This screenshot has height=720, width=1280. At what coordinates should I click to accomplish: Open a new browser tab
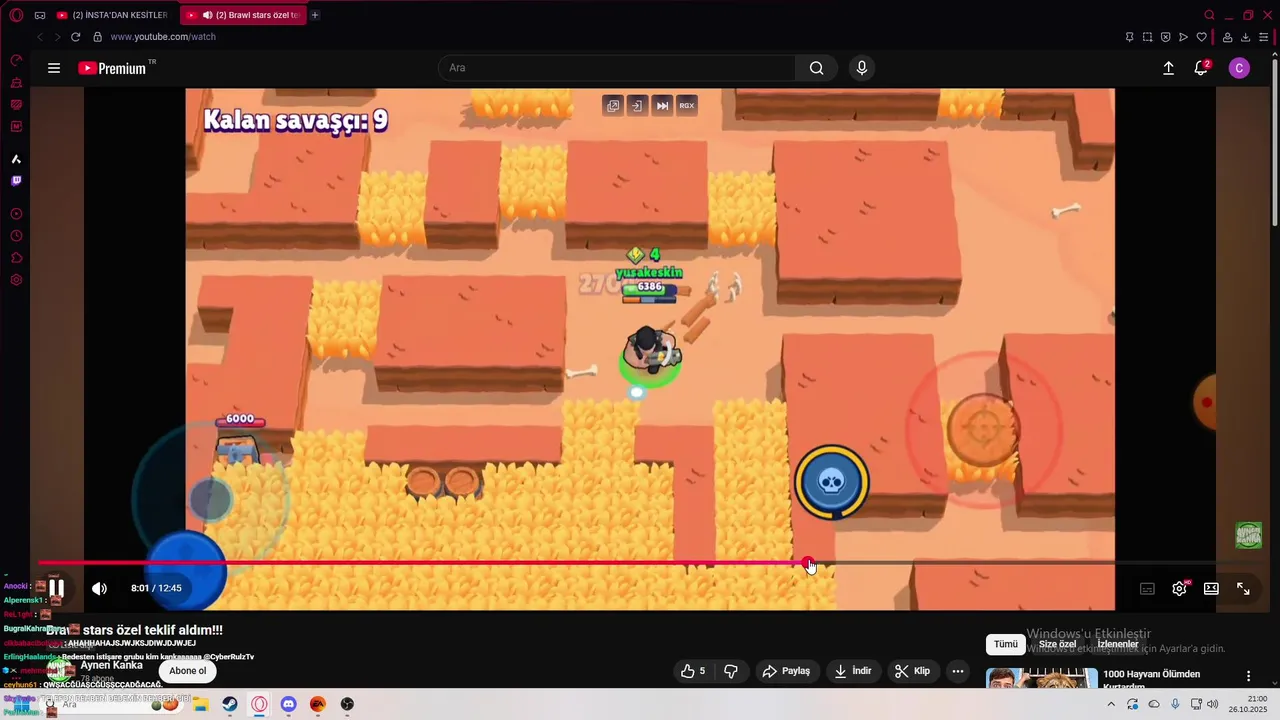315,15
